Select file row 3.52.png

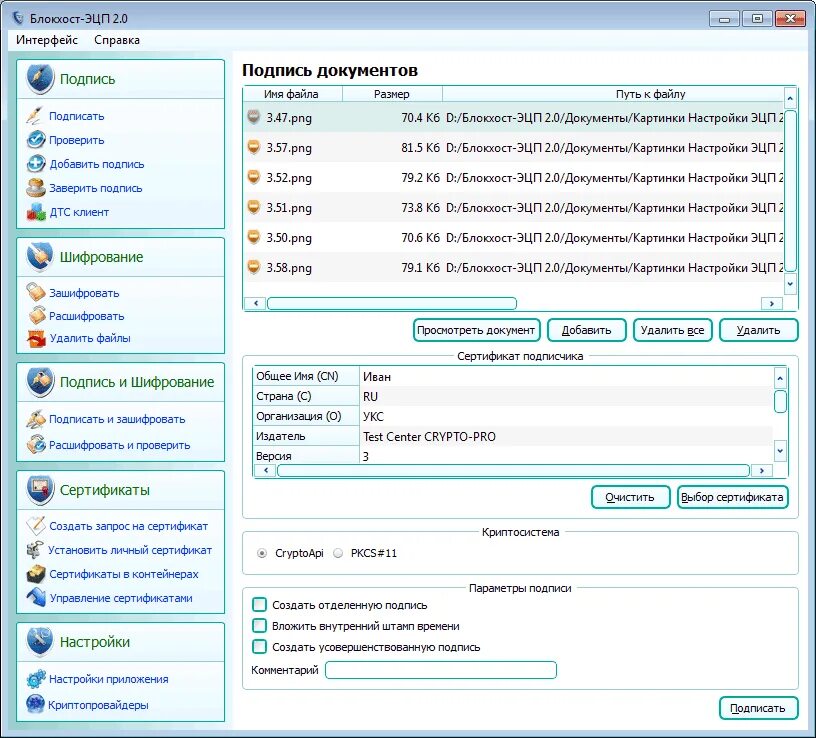[x=513, y=177]
